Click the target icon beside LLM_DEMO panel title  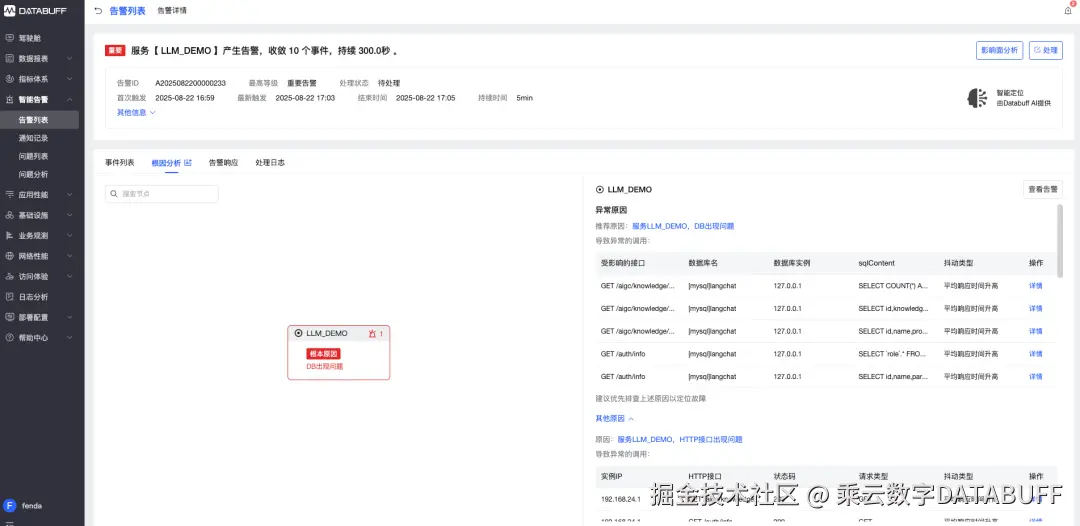(599, 189)
